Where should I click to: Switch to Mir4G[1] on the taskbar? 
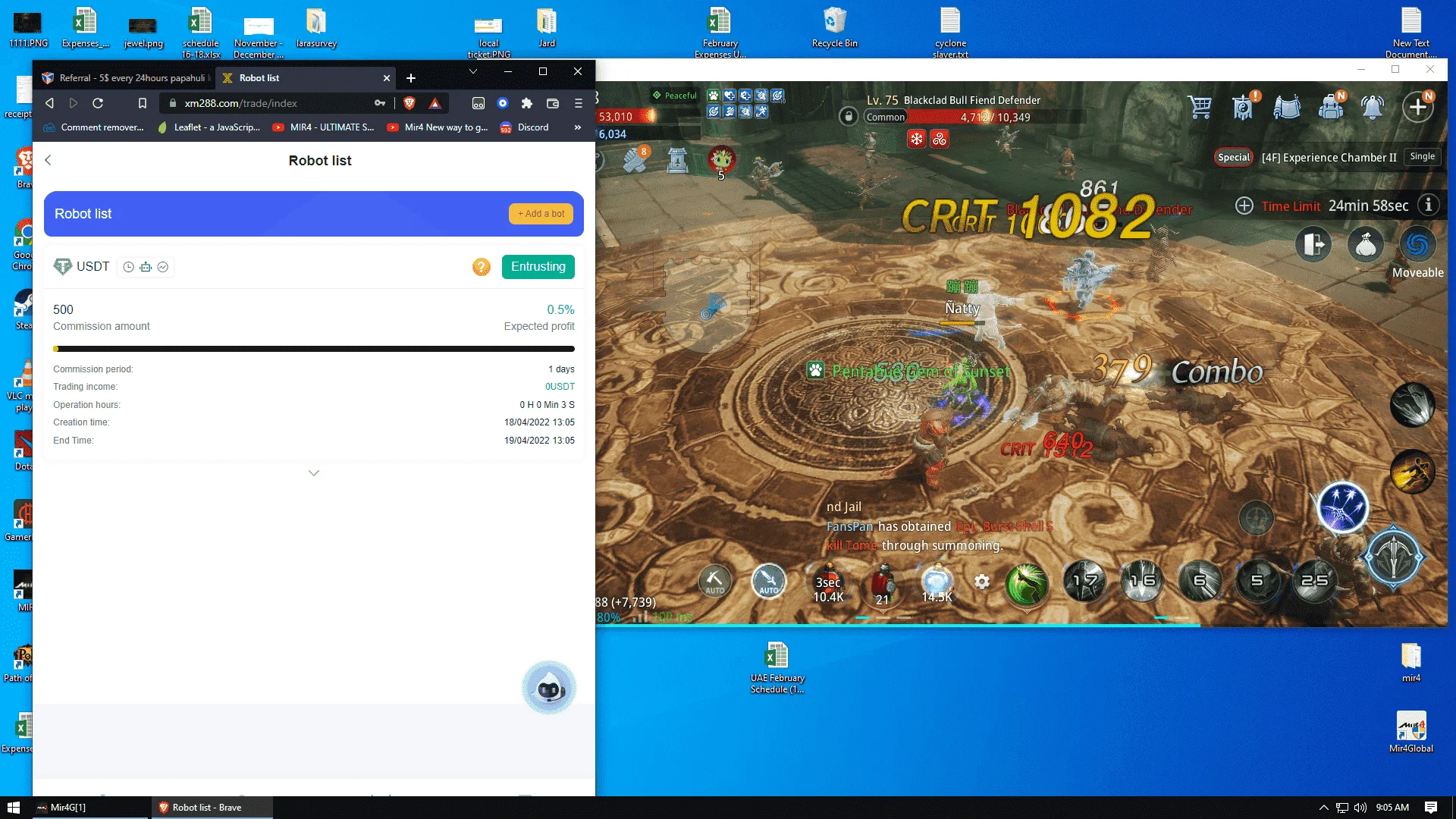point(89,808)
